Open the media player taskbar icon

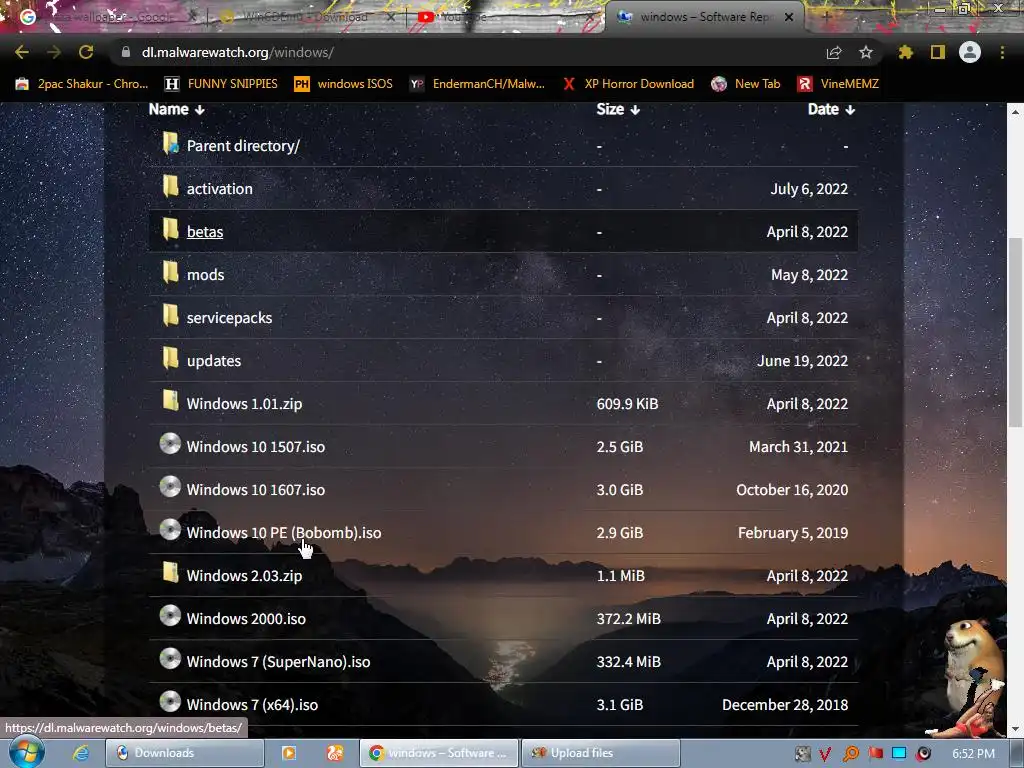click(289, 753)
